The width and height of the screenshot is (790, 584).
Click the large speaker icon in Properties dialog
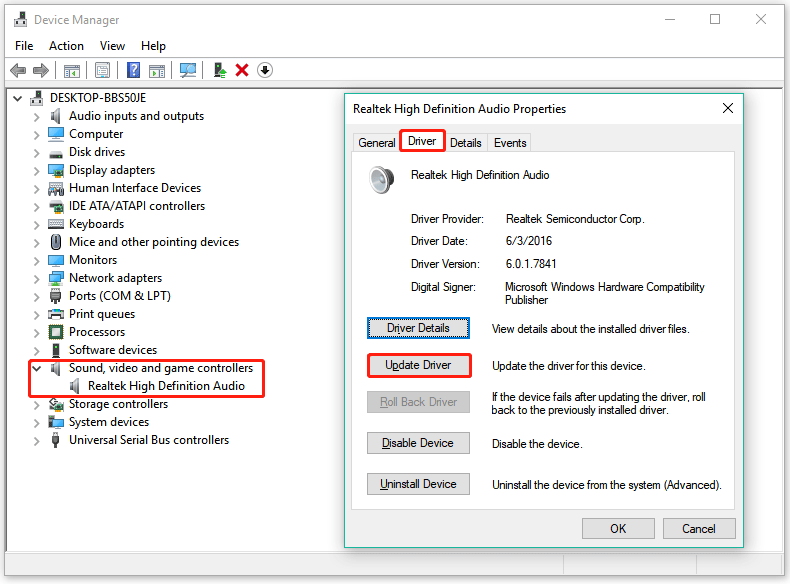381,179
